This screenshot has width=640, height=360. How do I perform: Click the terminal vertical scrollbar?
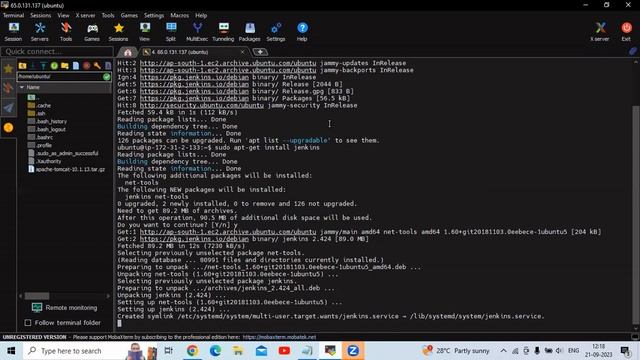tap(636, 214)
